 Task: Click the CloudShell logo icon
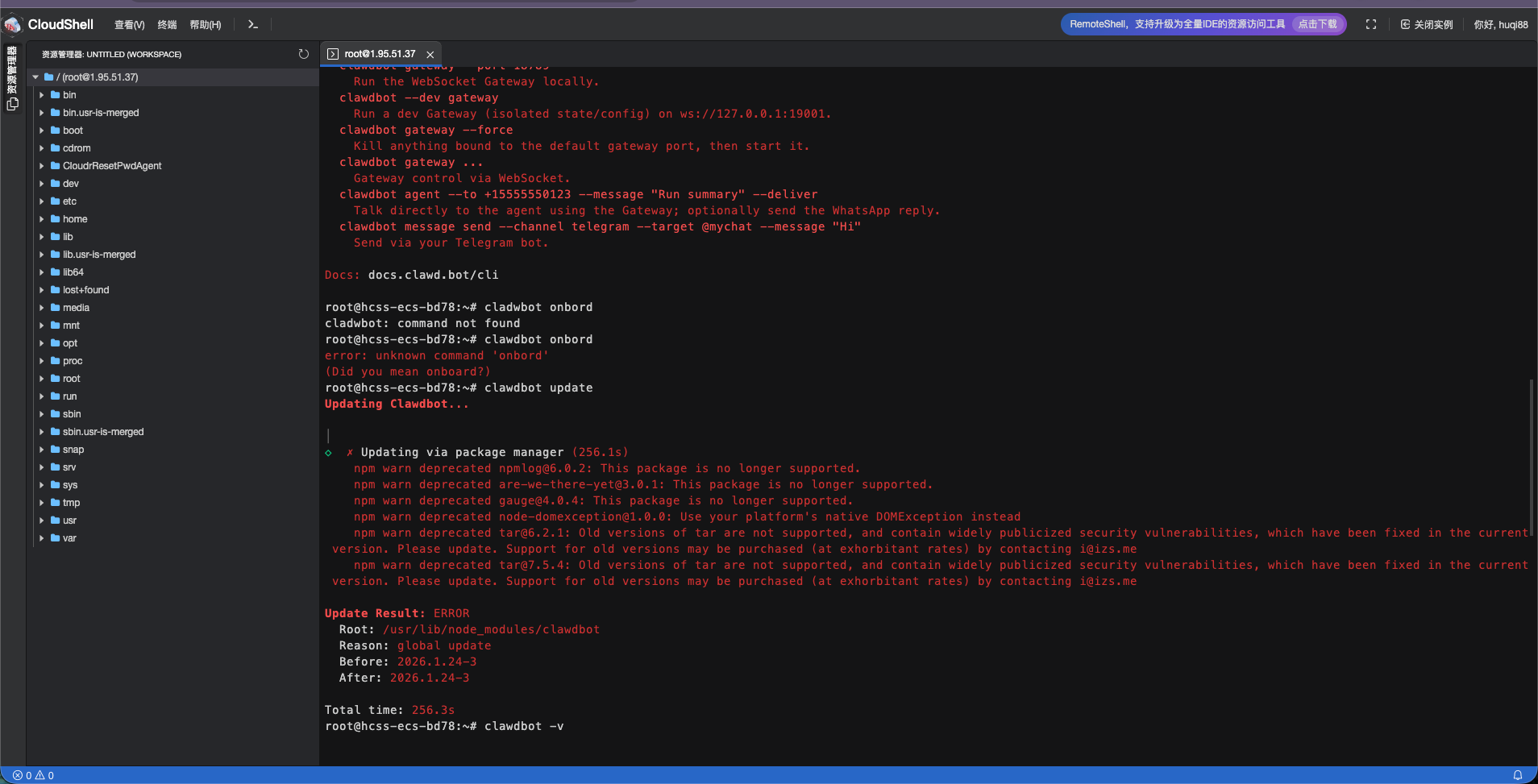(x=12, y=25)
